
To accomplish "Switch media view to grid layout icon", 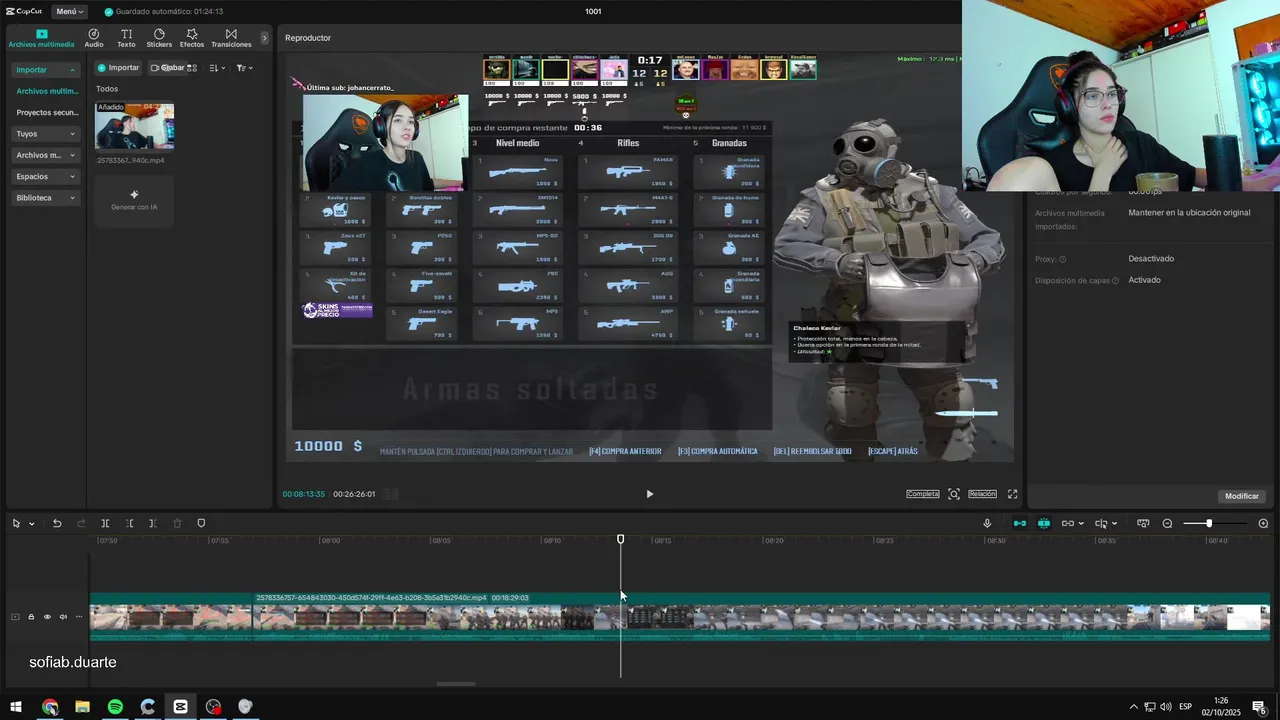I will coord(192,68).
